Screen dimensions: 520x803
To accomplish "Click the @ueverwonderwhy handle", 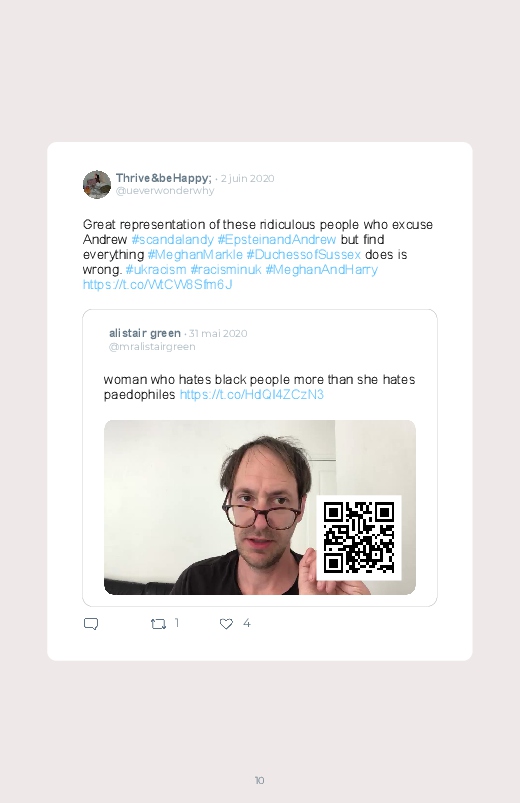I will pos(165,191).
